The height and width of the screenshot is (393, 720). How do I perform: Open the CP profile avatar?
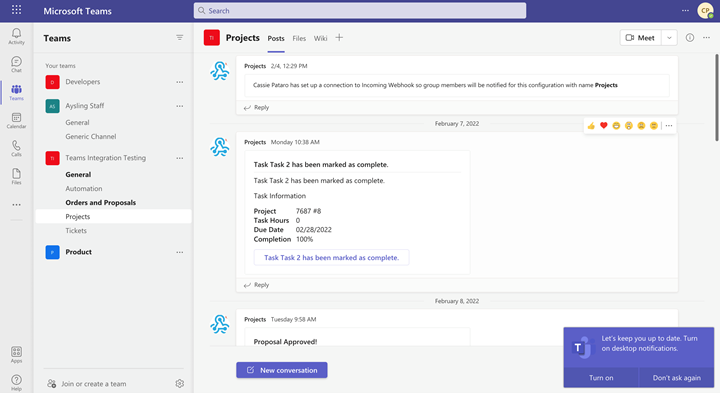pos(705,10)
